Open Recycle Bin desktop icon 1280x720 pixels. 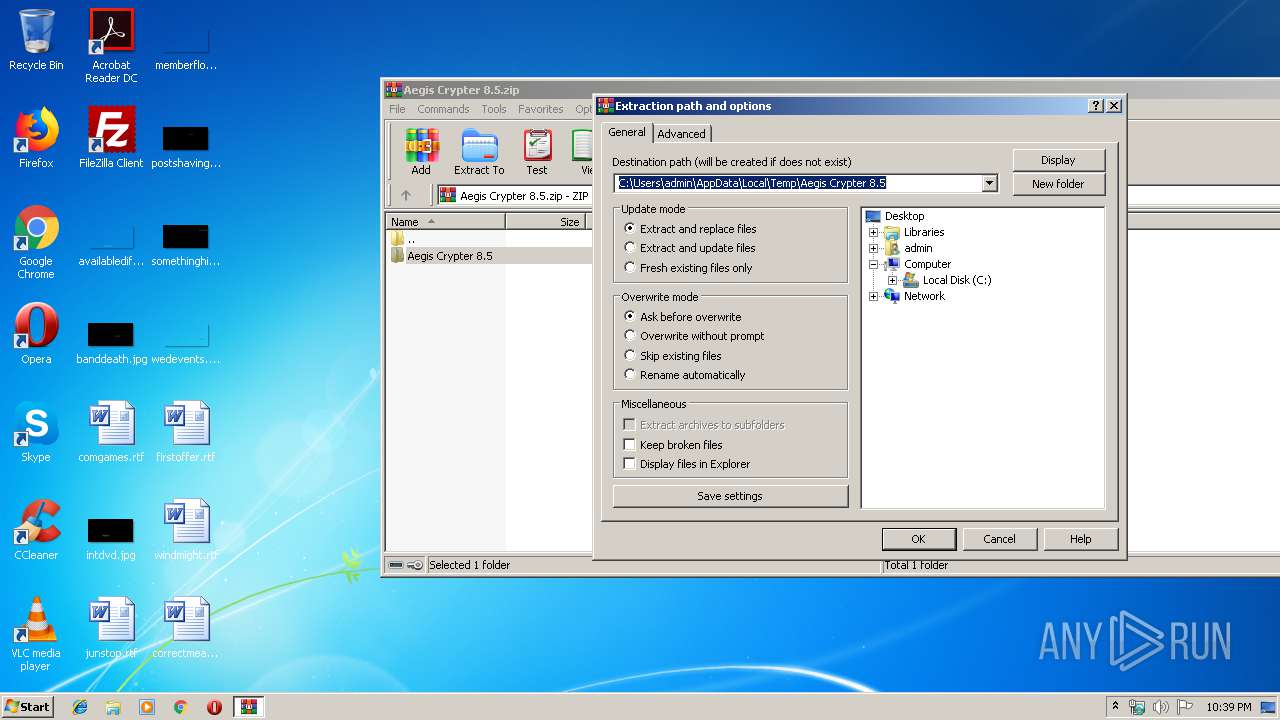[36, 40]
